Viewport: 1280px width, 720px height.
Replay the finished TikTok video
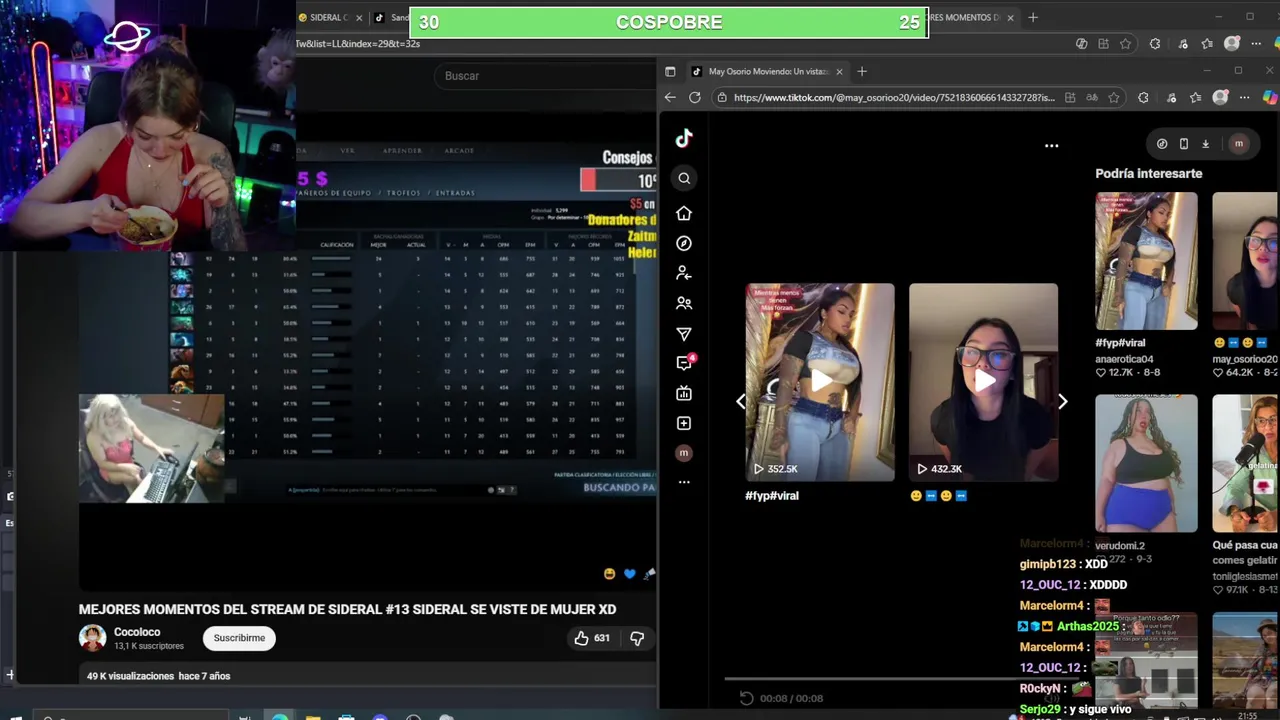[746, 698]
